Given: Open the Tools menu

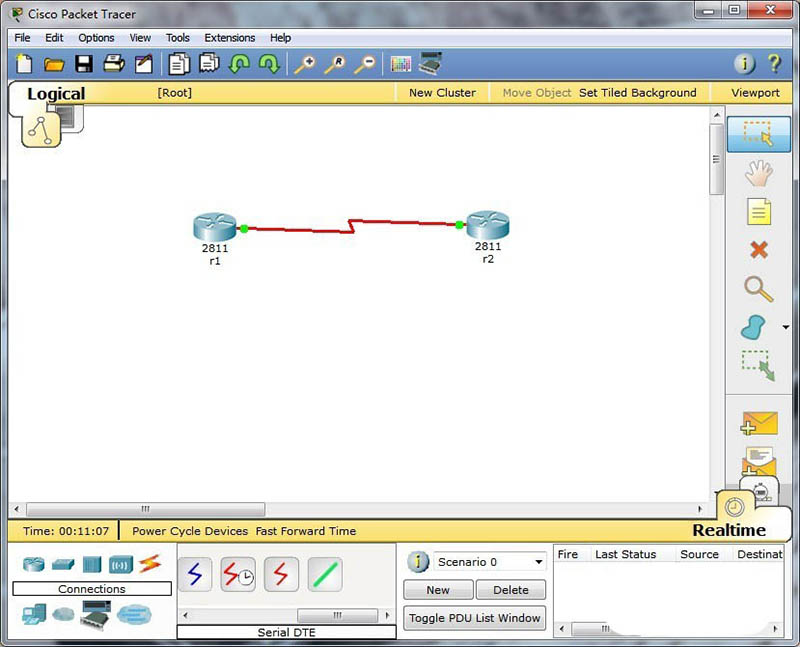Looking at the screenshot, I should pos(178,38).
